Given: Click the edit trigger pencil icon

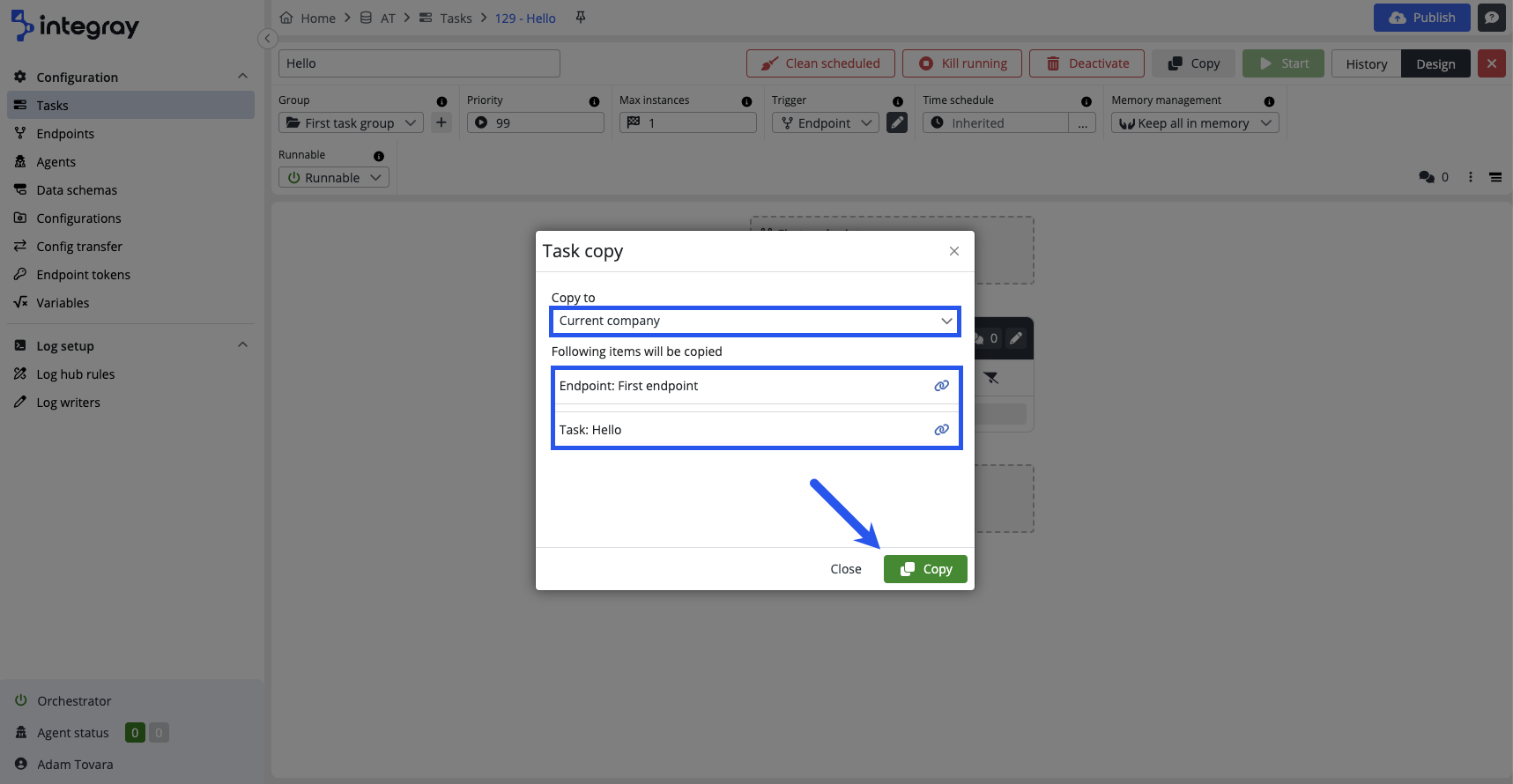Looking at the screenshot, I should pyautogui.click(x=897, y=123).
